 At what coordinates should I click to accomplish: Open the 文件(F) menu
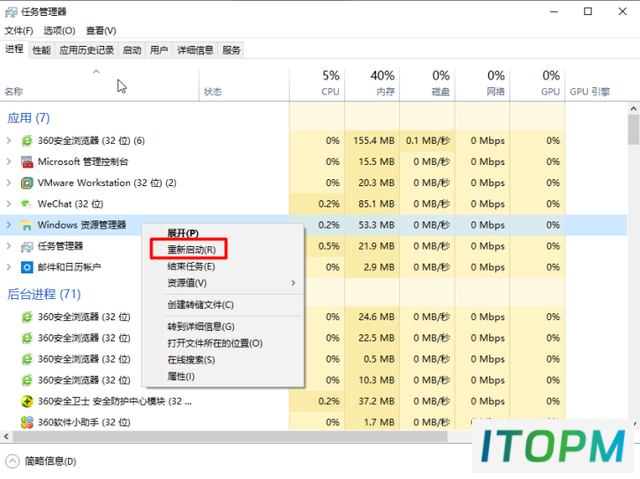click(x=19, y=31)
